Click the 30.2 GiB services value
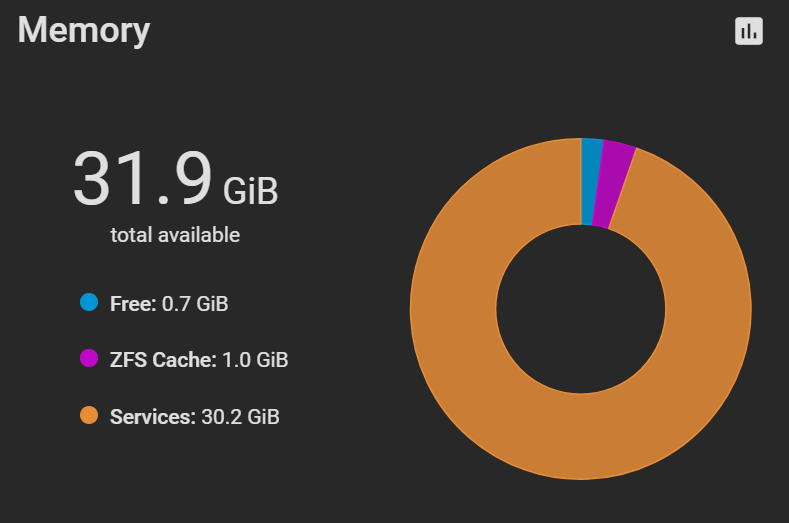This screenshot has width=789, height=523. tap(240, 417)
